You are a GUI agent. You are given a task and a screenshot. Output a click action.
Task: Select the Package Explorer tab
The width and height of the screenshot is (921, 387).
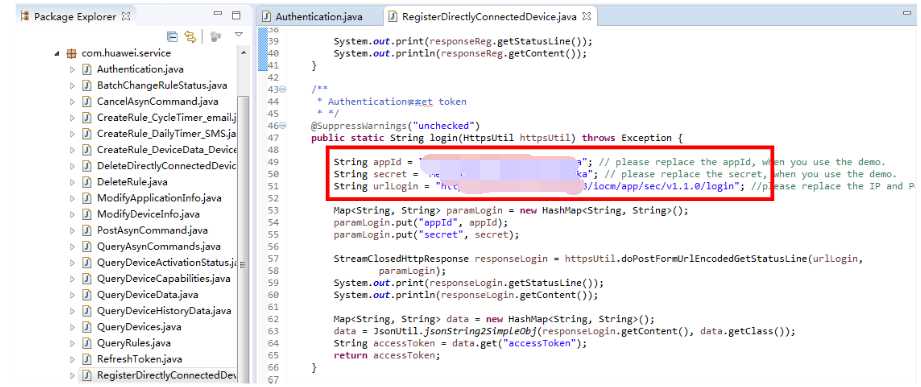coord(75,16)
